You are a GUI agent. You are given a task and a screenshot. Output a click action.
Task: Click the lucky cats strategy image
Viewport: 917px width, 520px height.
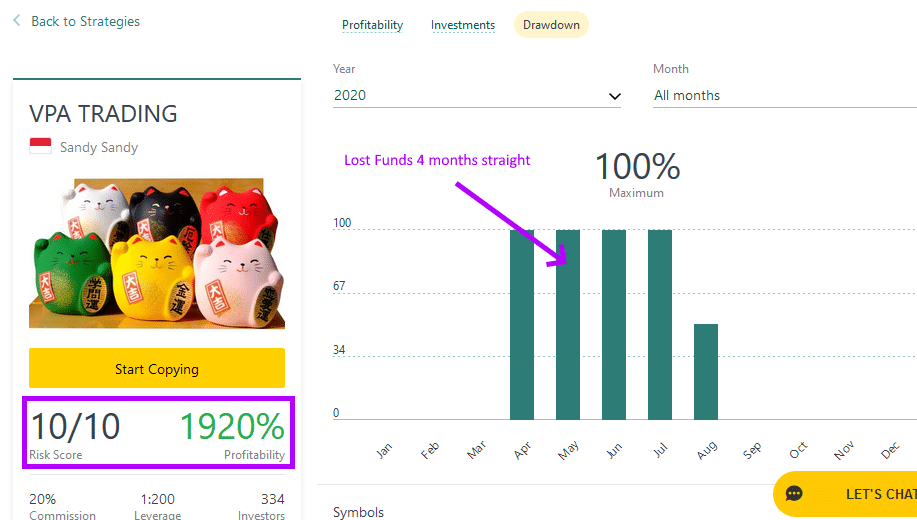(157, 253)
